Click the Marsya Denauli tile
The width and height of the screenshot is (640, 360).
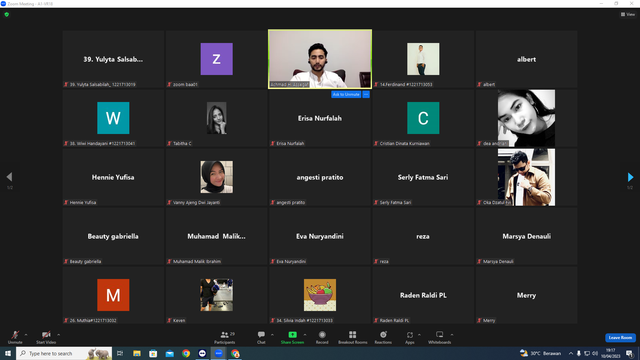tap(526, 236)
